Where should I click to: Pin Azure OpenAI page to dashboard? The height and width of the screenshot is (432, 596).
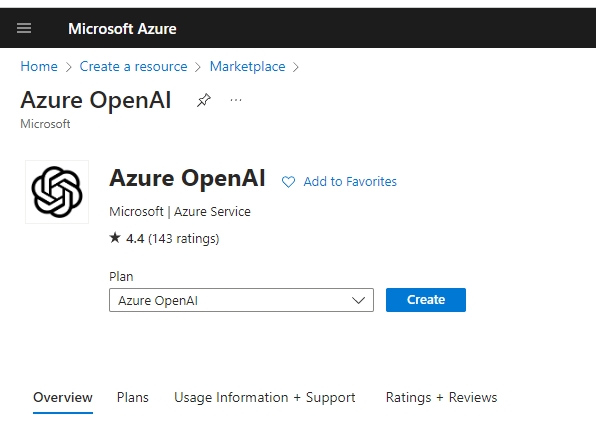[x=204, y=100]
